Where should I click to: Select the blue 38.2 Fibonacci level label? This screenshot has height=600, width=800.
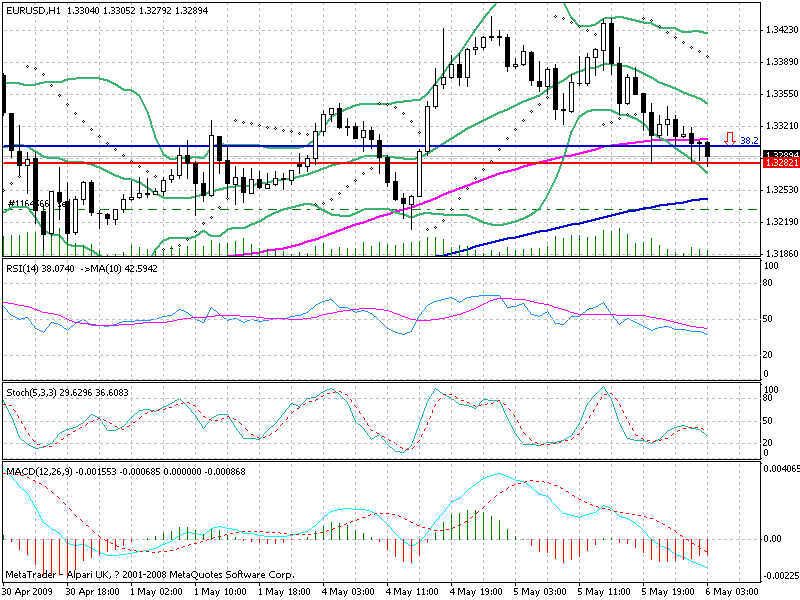[x=749, y=140]
